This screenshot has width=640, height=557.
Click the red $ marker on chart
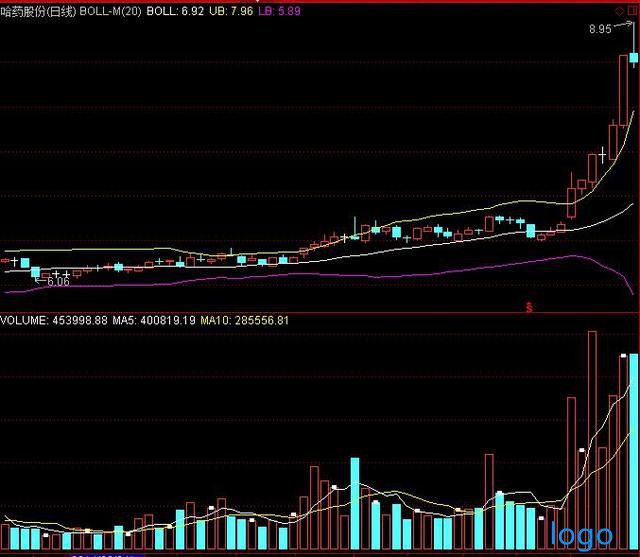(530, 306)
